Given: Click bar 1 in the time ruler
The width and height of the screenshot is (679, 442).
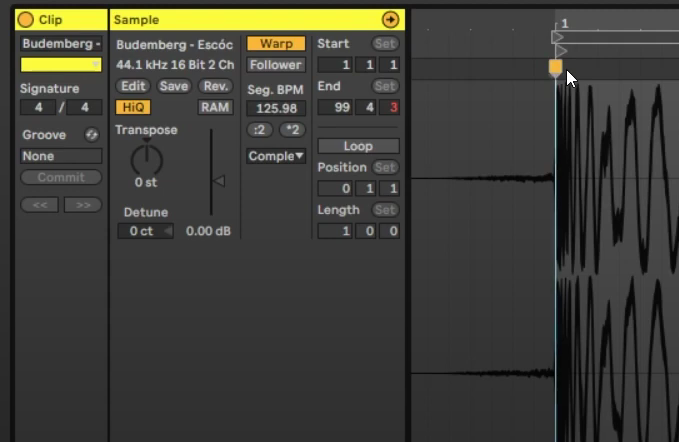Looking at the screenshot, I should (x=564, y=23).
